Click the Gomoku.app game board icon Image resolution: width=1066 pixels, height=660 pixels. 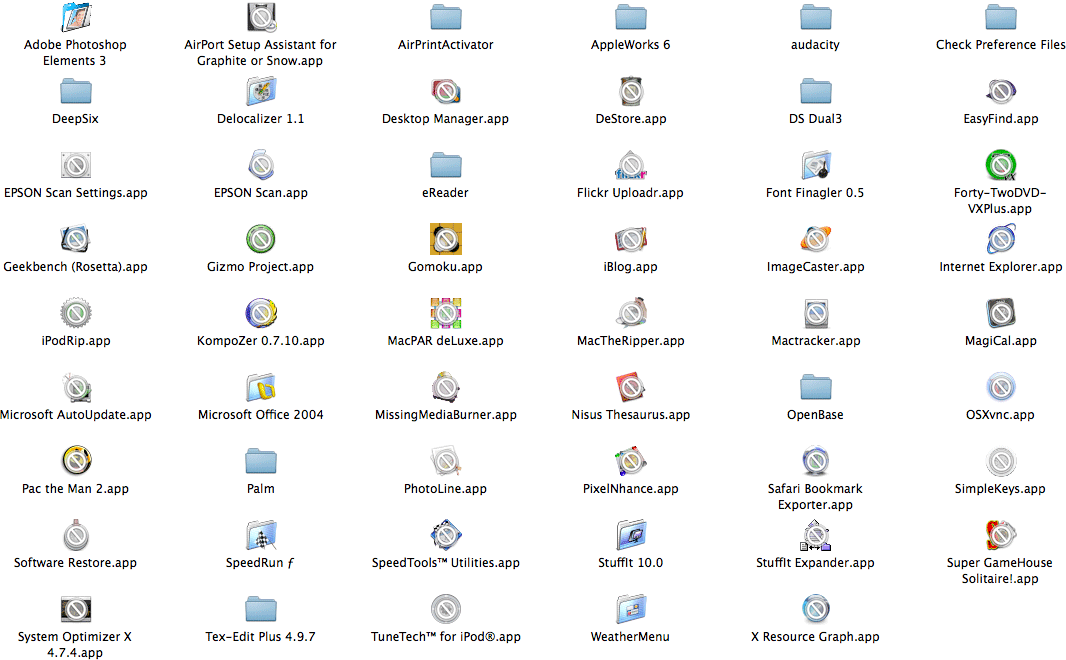pyautogui.click(x=446, y=239)
